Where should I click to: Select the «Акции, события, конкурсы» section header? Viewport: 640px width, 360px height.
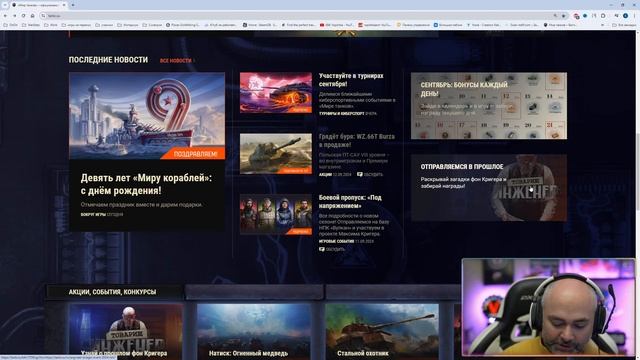click(x=113, y=292)
